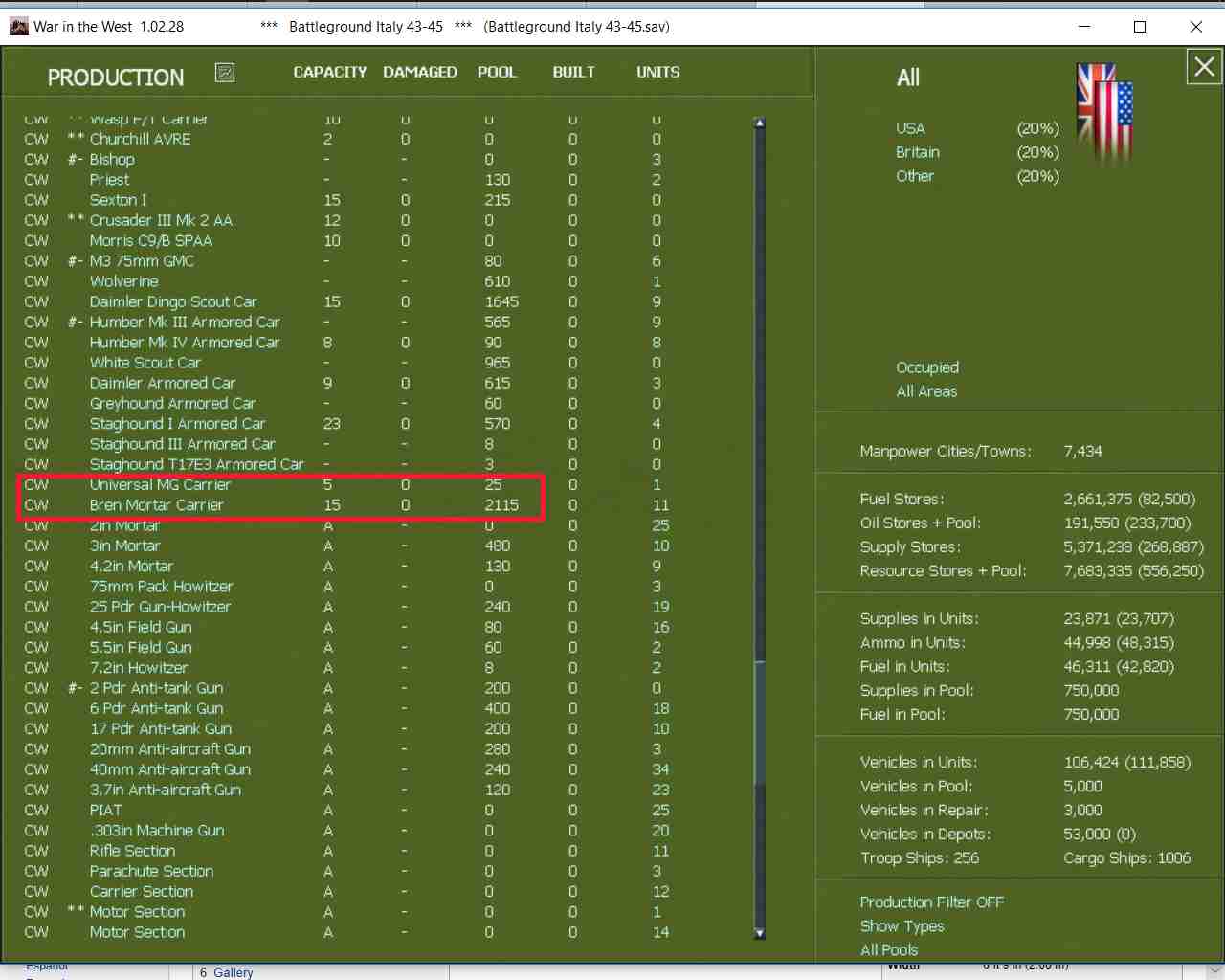Screen dimensions: 1225x980
Task: Select the 17 Pdr Anti-tank Gun row
Action: coord(345,728)
